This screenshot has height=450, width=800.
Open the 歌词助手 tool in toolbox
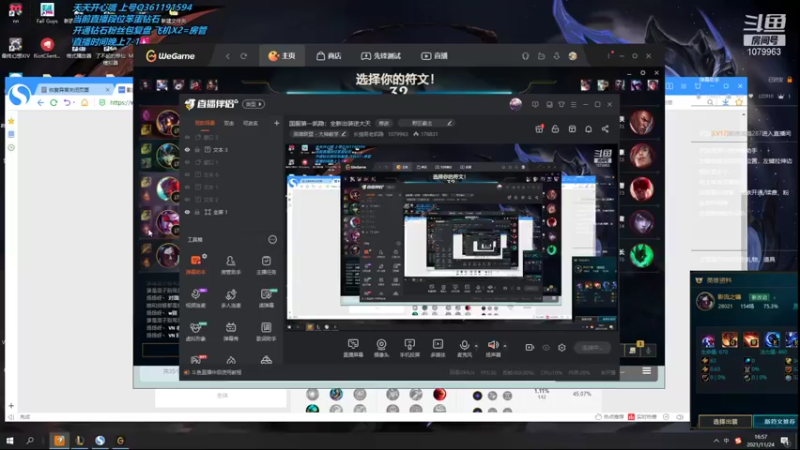click(266, 331)
